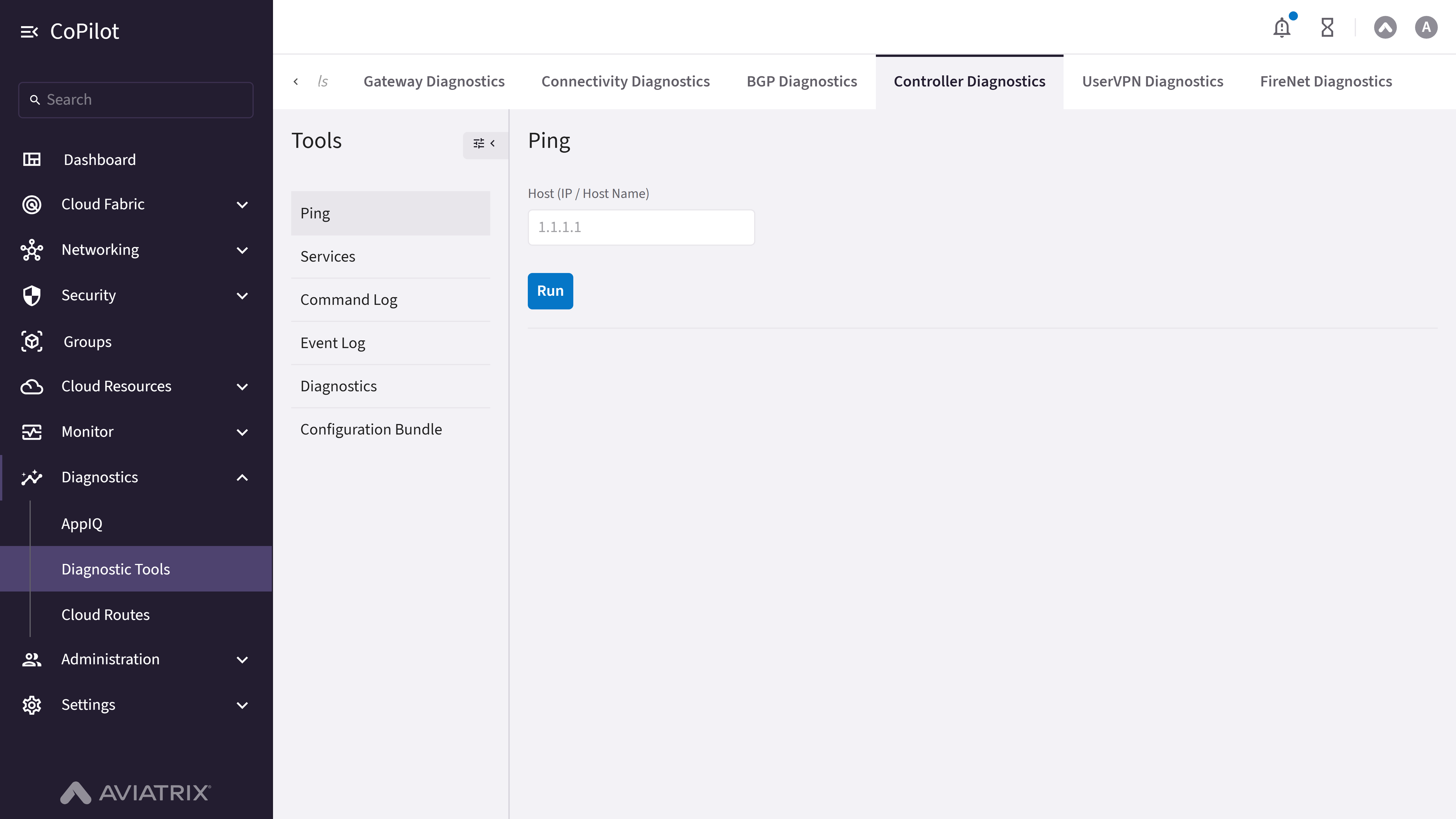Switch to FireNet Diagnostics tab

1326,81
